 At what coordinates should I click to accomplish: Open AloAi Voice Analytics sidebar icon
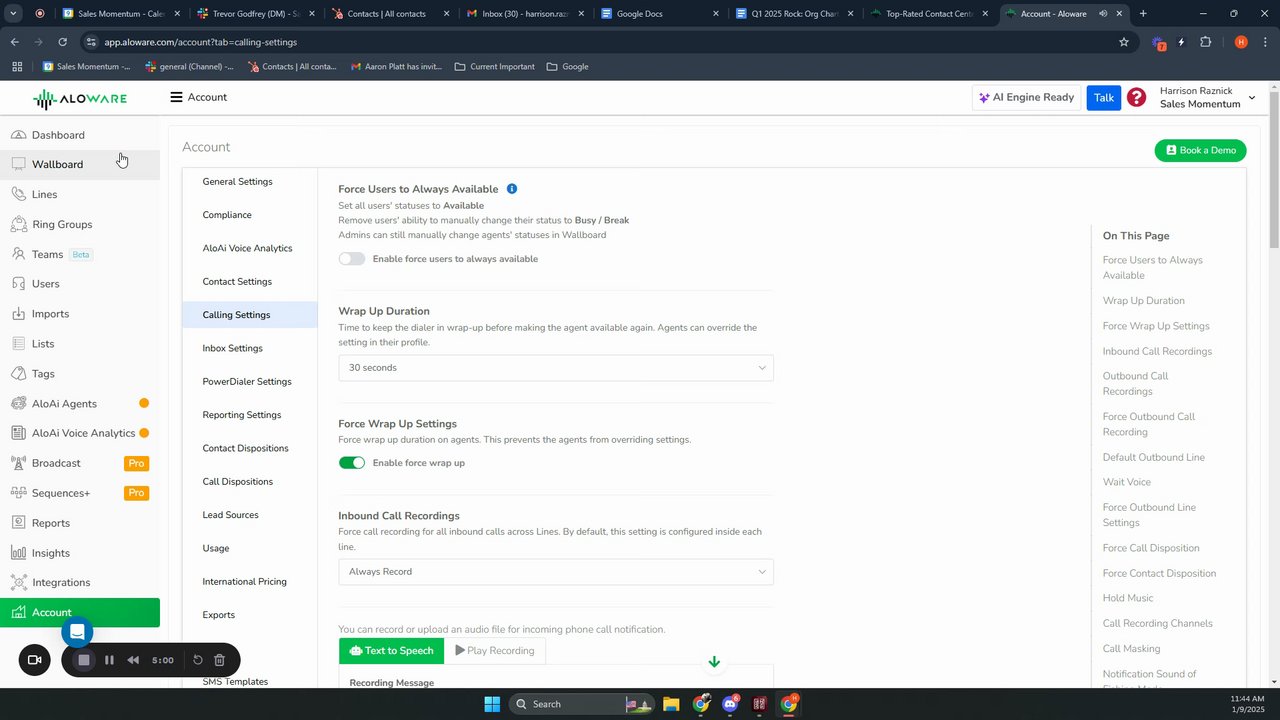(18, 433)
